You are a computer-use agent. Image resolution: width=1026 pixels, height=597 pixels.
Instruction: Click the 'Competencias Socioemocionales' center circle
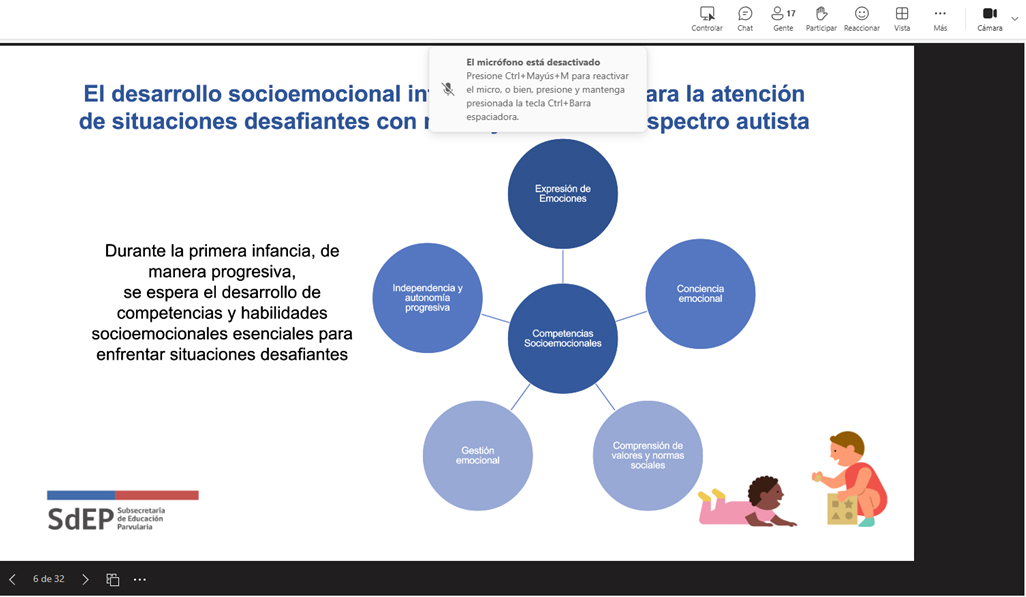563,338
